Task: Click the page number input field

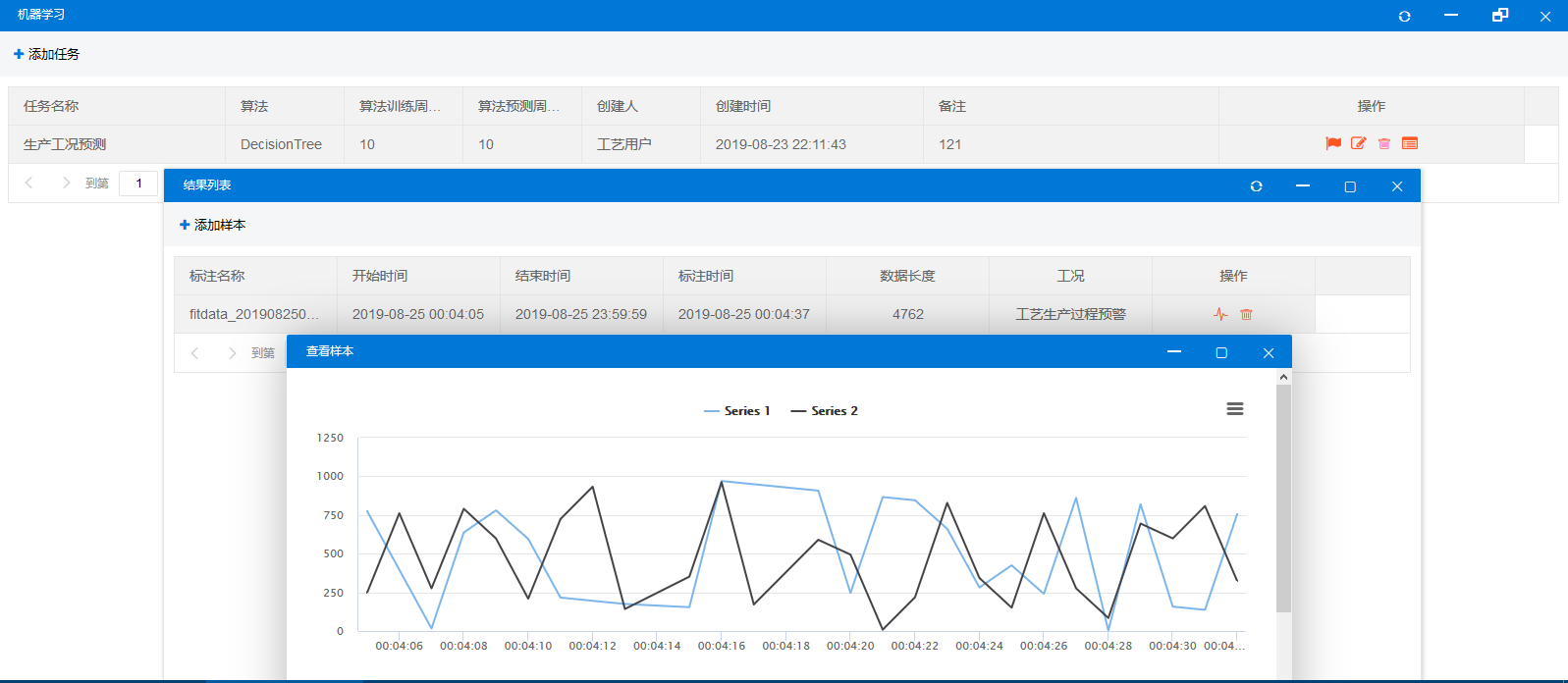Action: (138, 184)
